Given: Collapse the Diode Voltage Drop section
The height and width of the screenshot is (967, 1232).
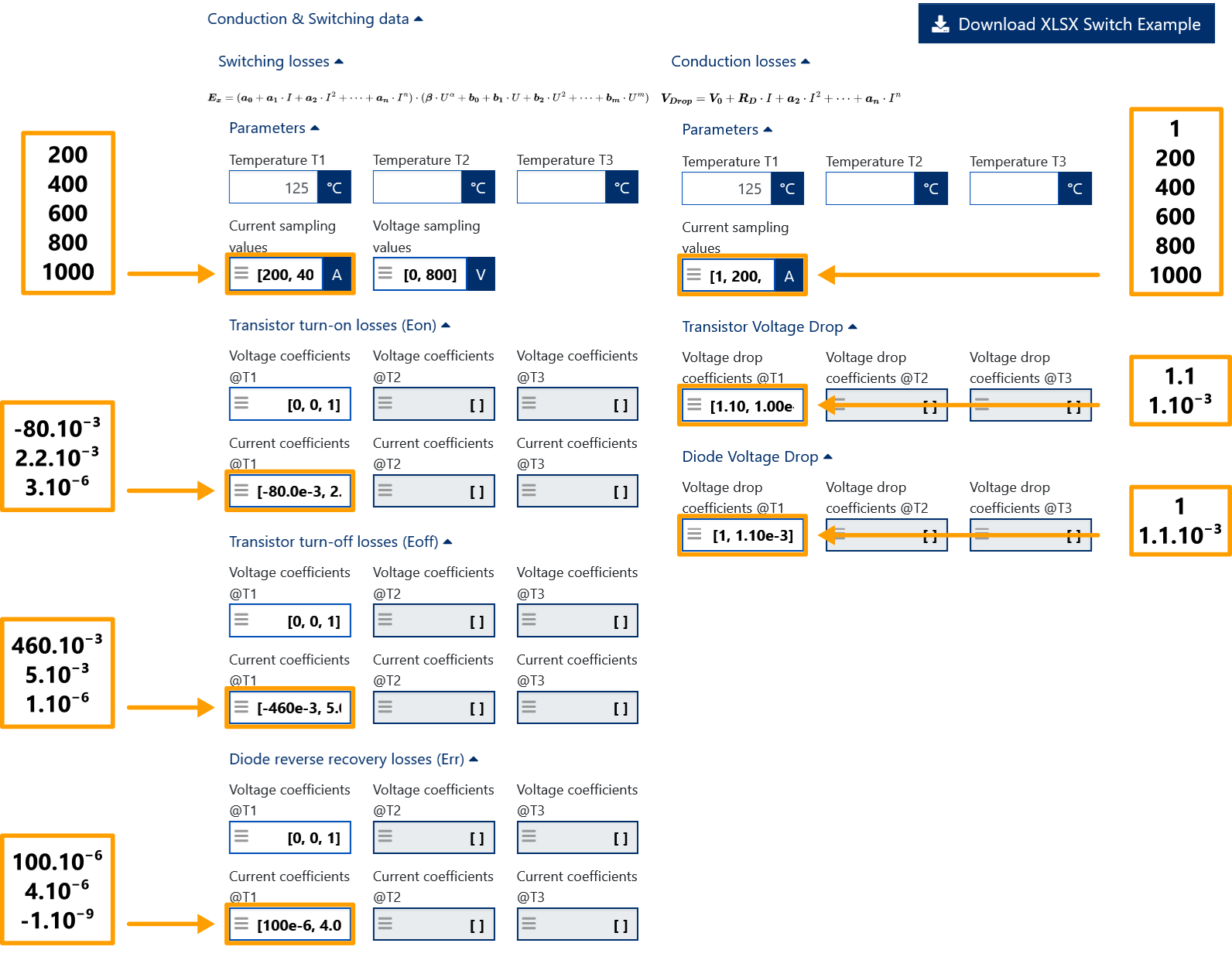Looking at the screenshot, I should click(x=828, y=456).
